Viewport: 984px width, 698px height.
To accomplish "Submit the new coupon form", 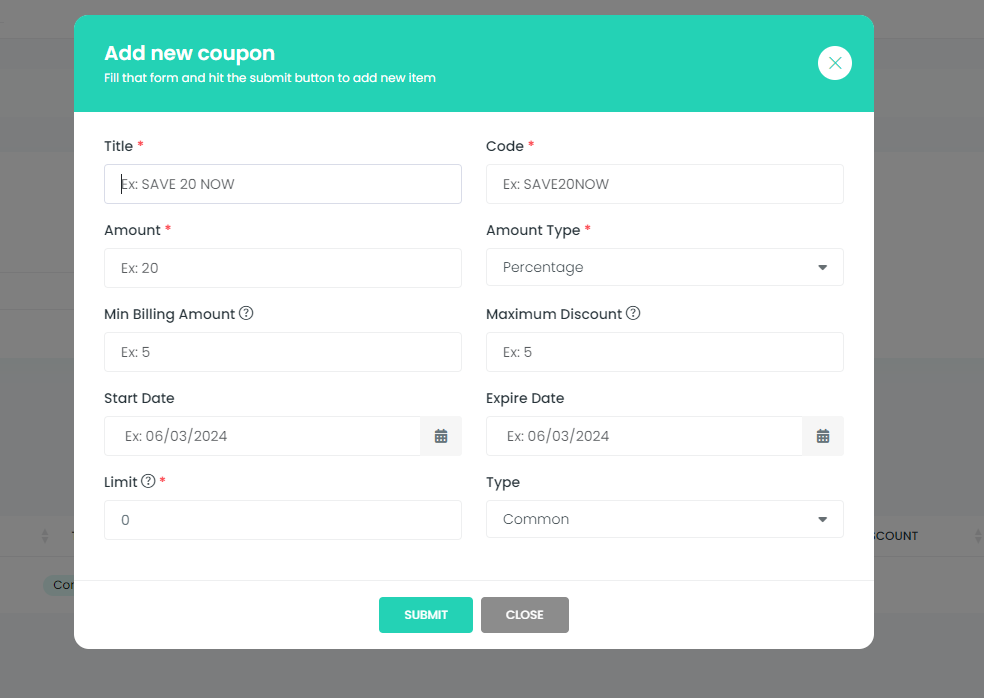I will (425, 615).
